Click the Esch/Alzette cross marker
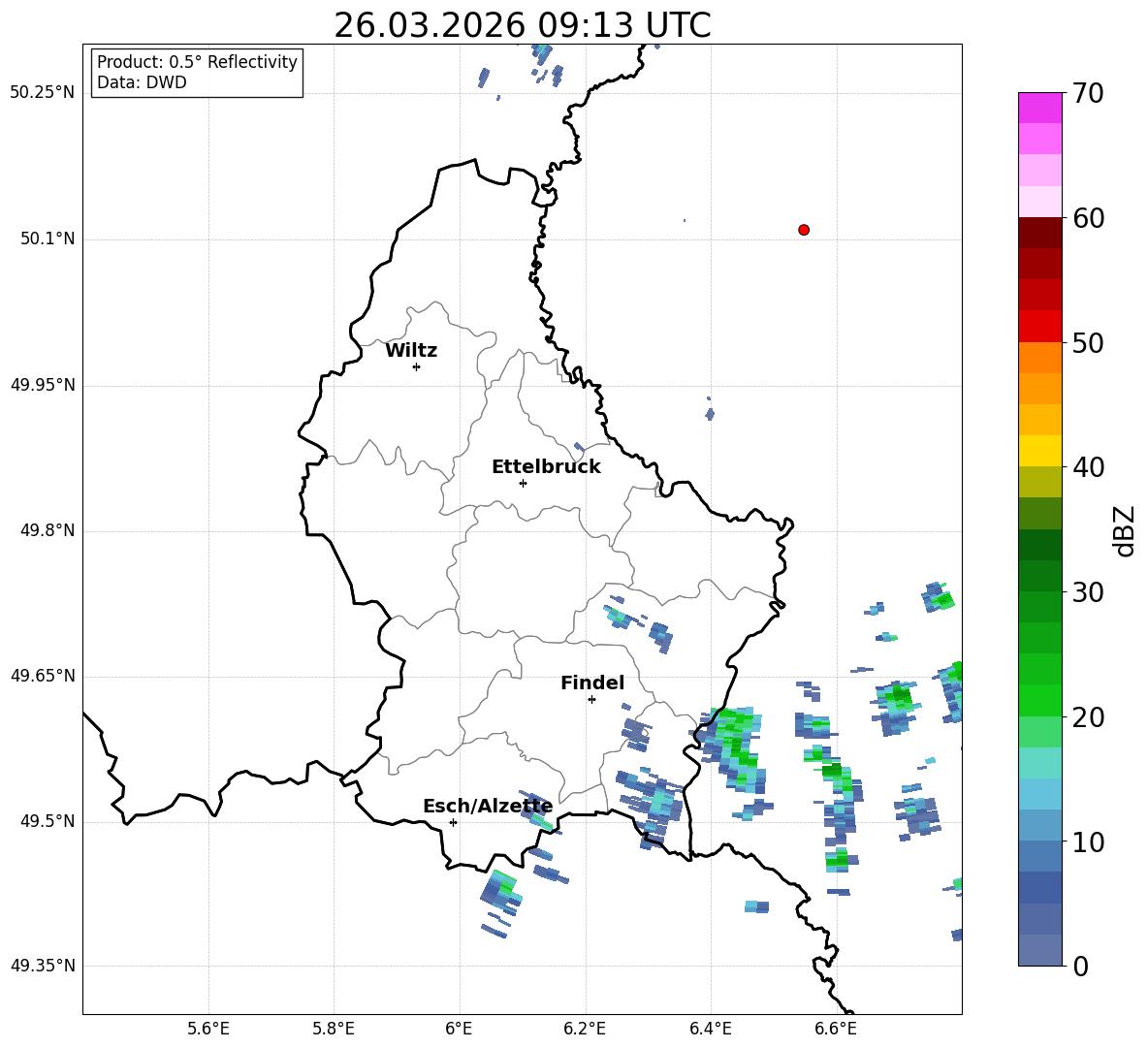Viewport: 1148px width, 1048px height. 453,822
